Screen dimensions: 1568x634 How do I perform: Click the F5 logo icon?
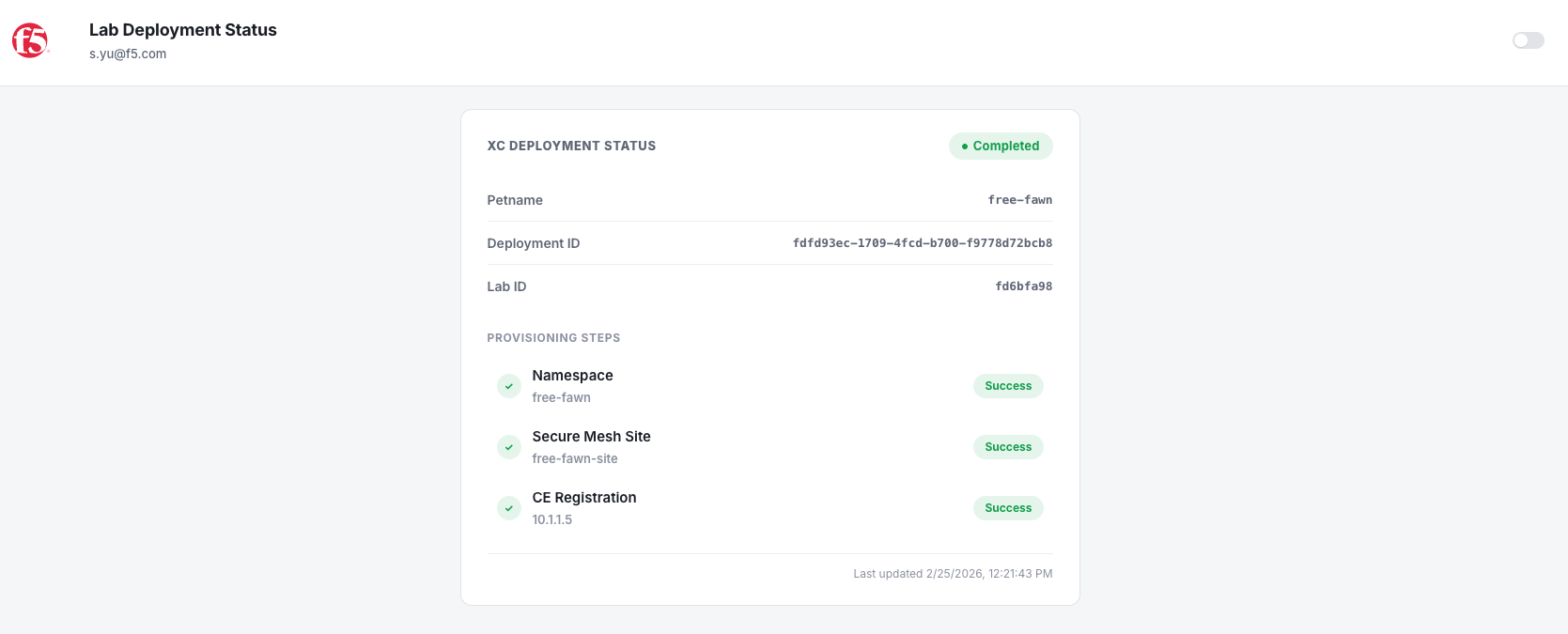[x=30, y=40]
